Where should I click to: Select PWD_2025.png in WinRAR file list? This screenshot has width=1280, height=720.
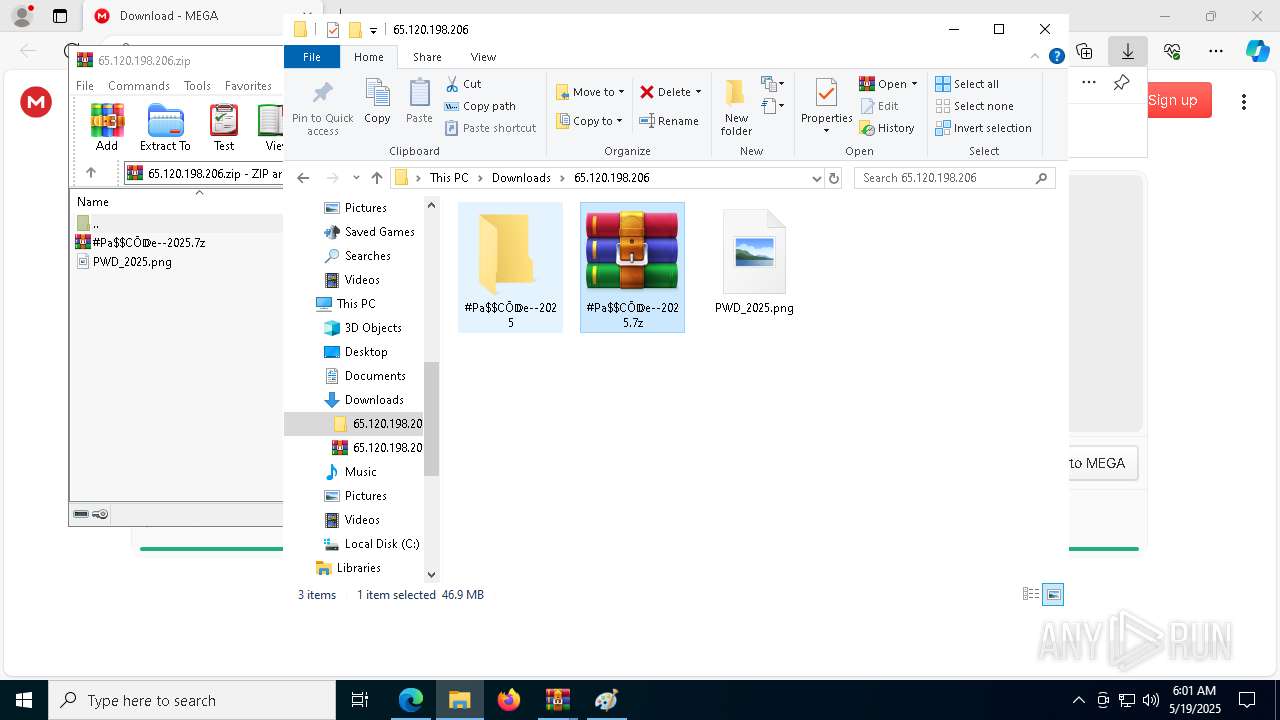point(132,262)
